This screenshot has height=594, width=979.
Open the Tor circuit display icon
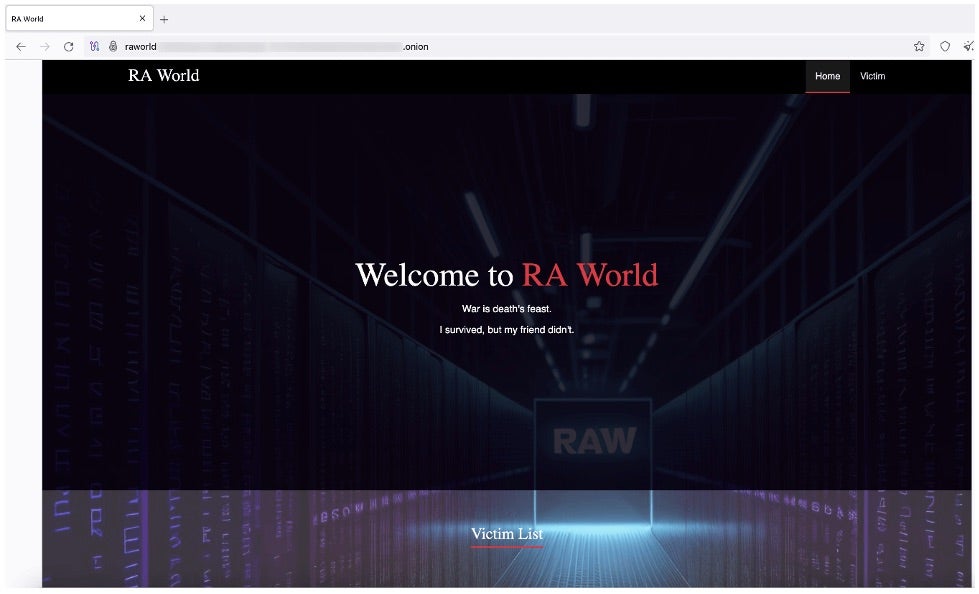[95, 46]
